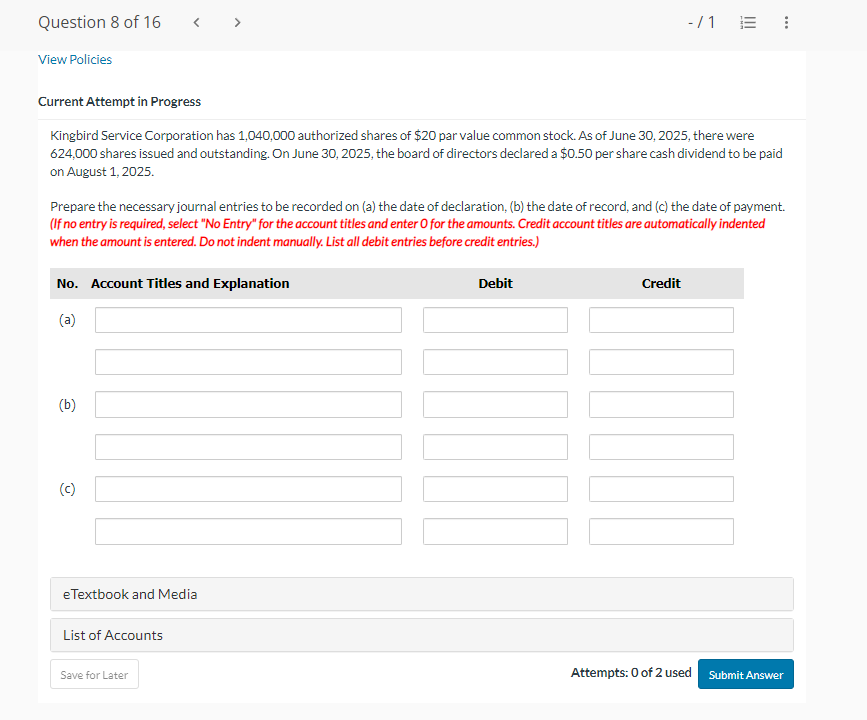Viewport: 867px width, 720px height.
Task: Click the Submit Answer button
Action: click(745, 674)
